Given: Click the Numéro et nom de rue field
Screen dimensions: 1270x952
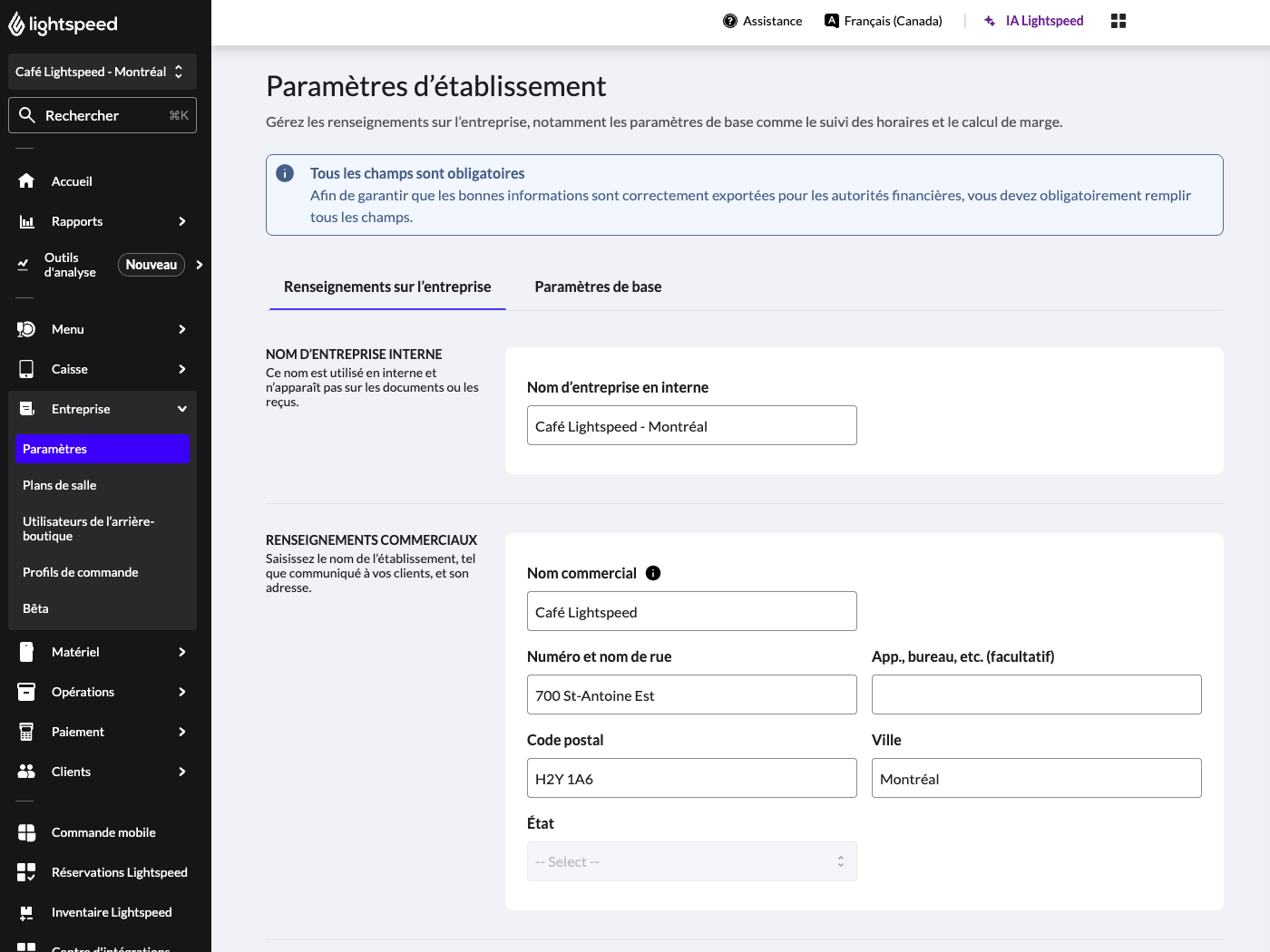Looking at the screenshot, I should [692, 695].
